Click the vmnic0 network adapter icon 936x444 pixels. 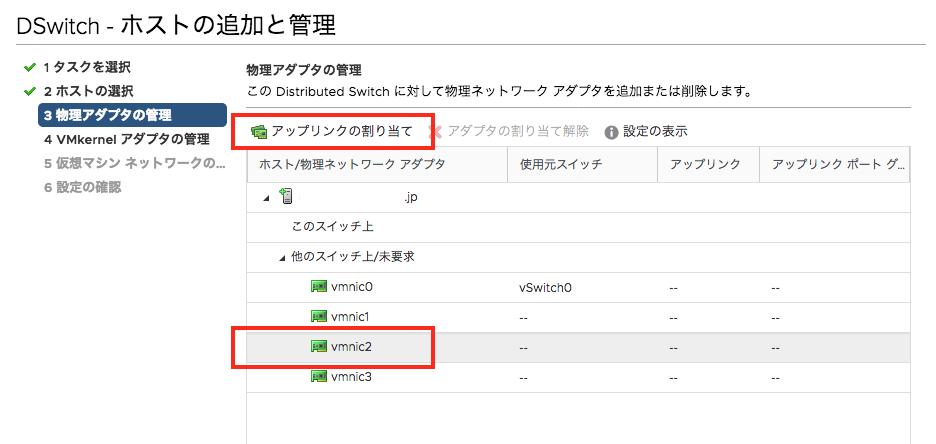click(x=319, y=286)
